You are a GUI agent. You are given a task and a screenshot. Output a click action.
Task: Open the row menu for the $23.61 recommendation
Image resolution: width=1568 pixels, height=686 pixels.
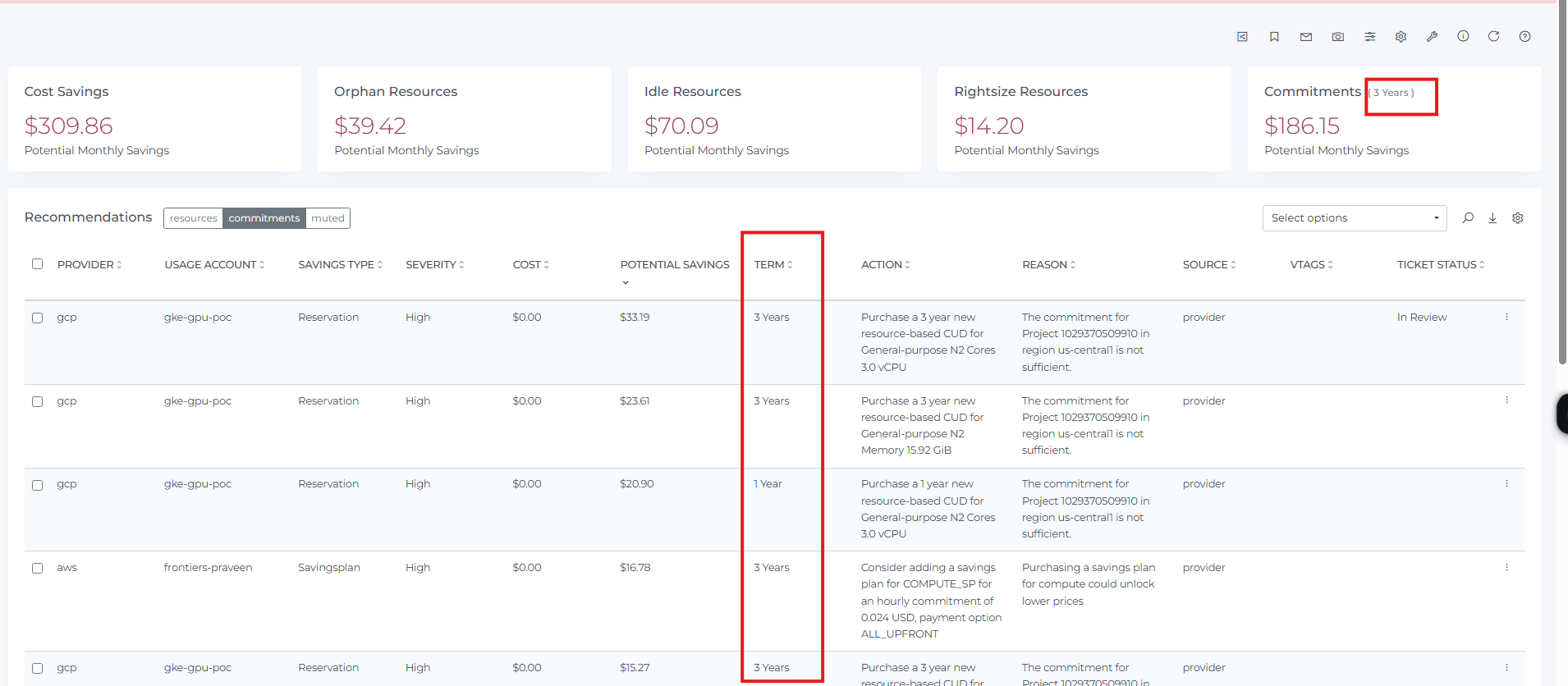[x=1506, y=400]
